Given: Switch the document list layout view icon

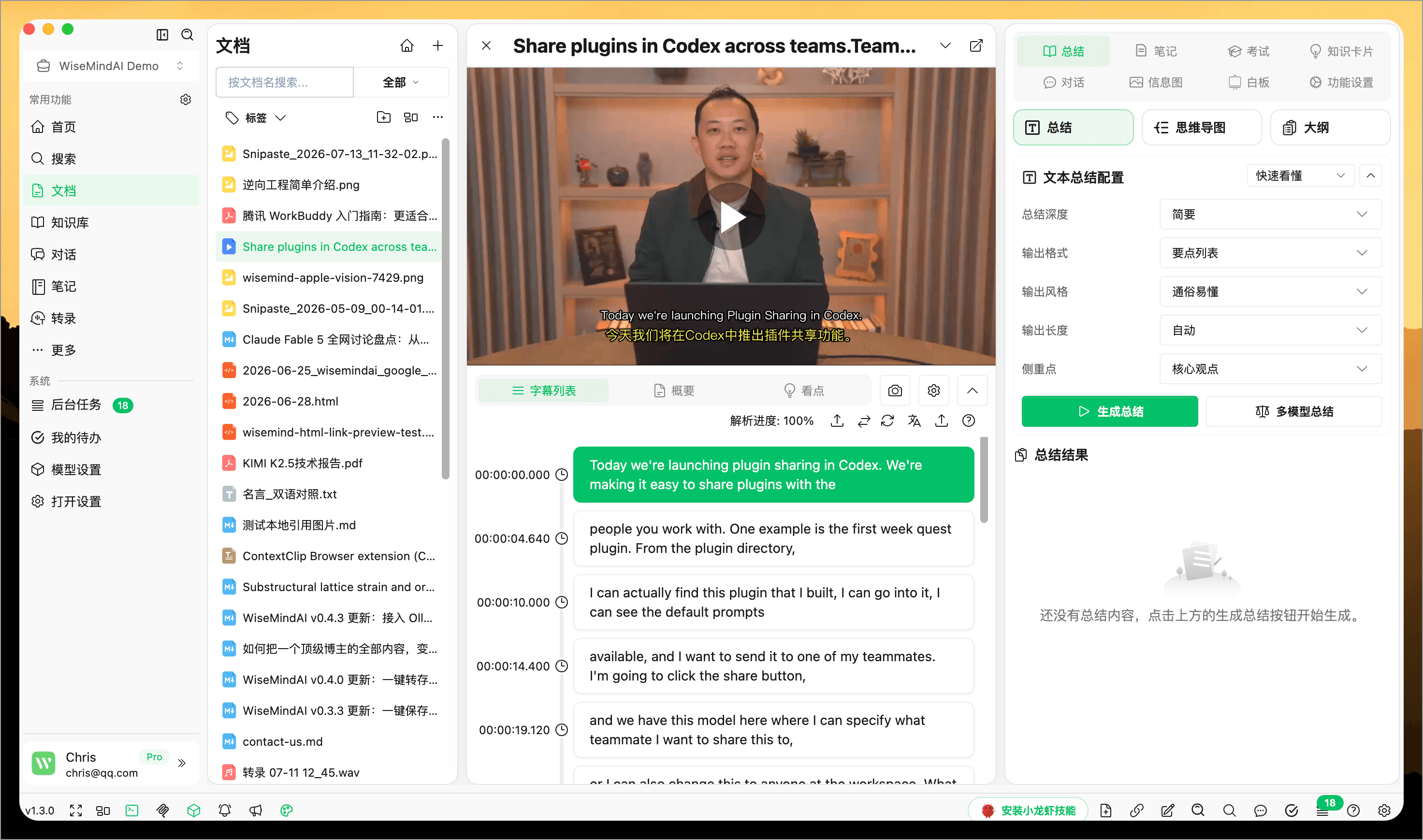Looking at the screenshot, I should (x=410, y=117).
